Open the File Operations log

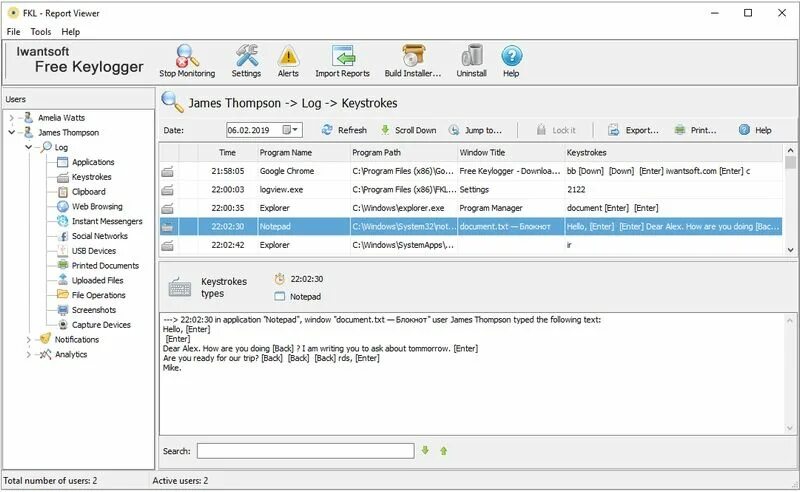(x=98, y=296)
